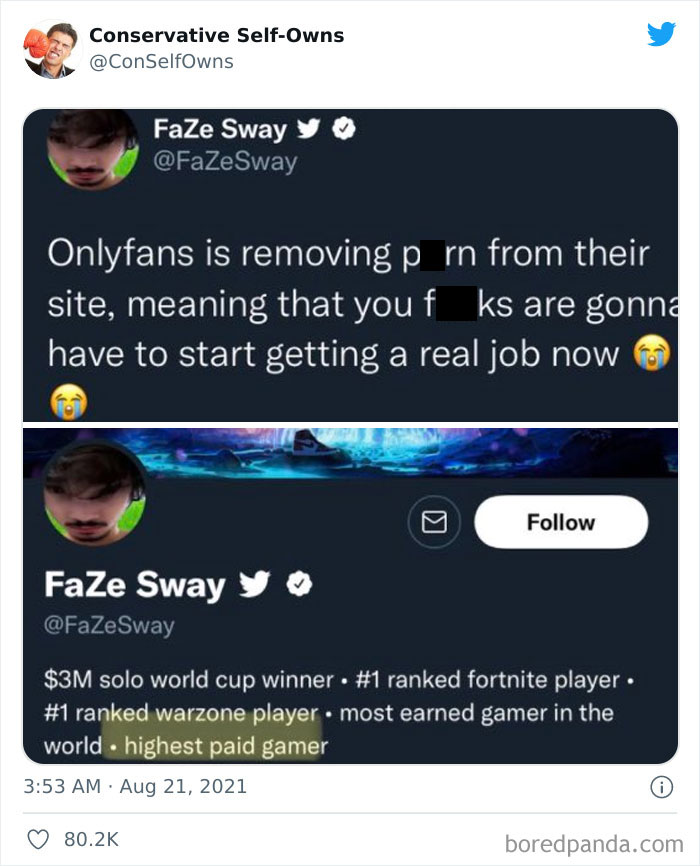Click the highlighted "highest paid gamer" text
This screenshot has width=700, height=866.
[218, 746]
